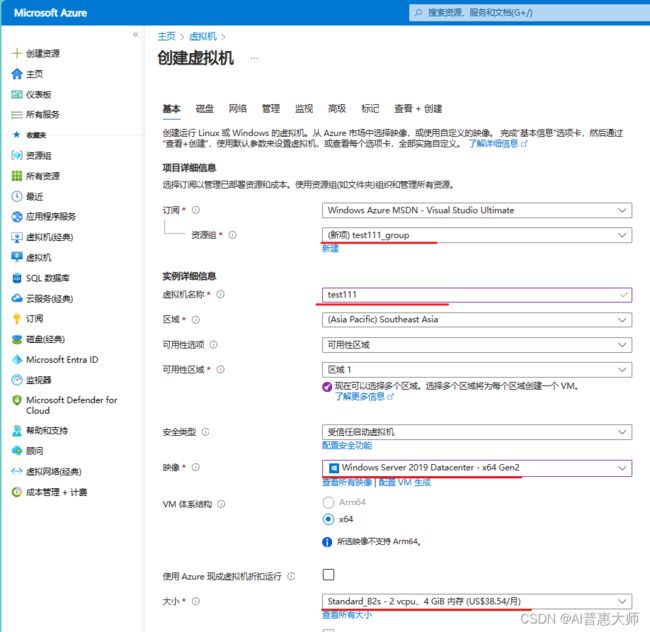Open the All resources grid icon
Image resolution: width=650 pixels, height=632 pixels.
pyautogui.click(x=17, y=176)
